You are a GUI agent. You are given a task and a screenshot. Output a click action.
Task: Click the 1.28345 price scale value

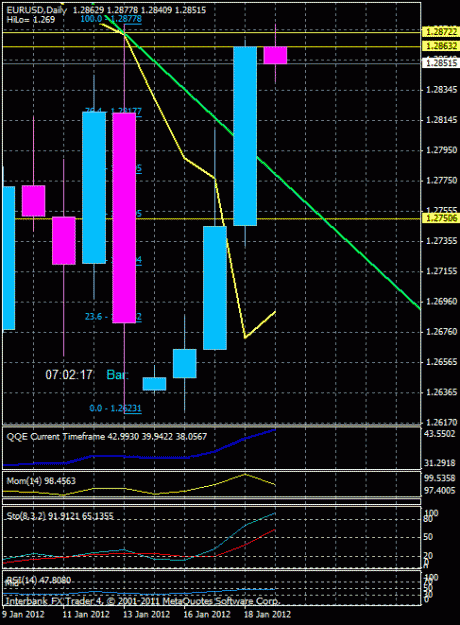click(442, 90)
